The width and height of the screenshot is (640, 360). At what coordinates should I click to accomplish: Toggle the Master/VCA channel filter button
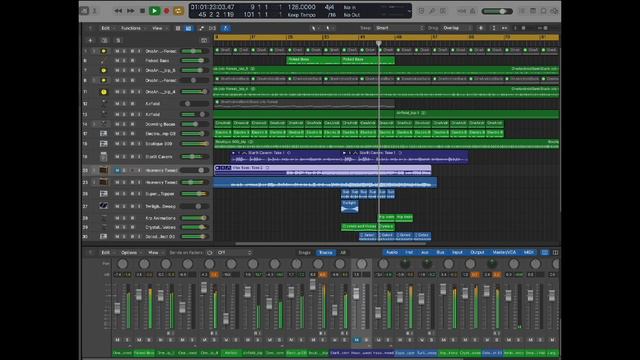point(504,253)
